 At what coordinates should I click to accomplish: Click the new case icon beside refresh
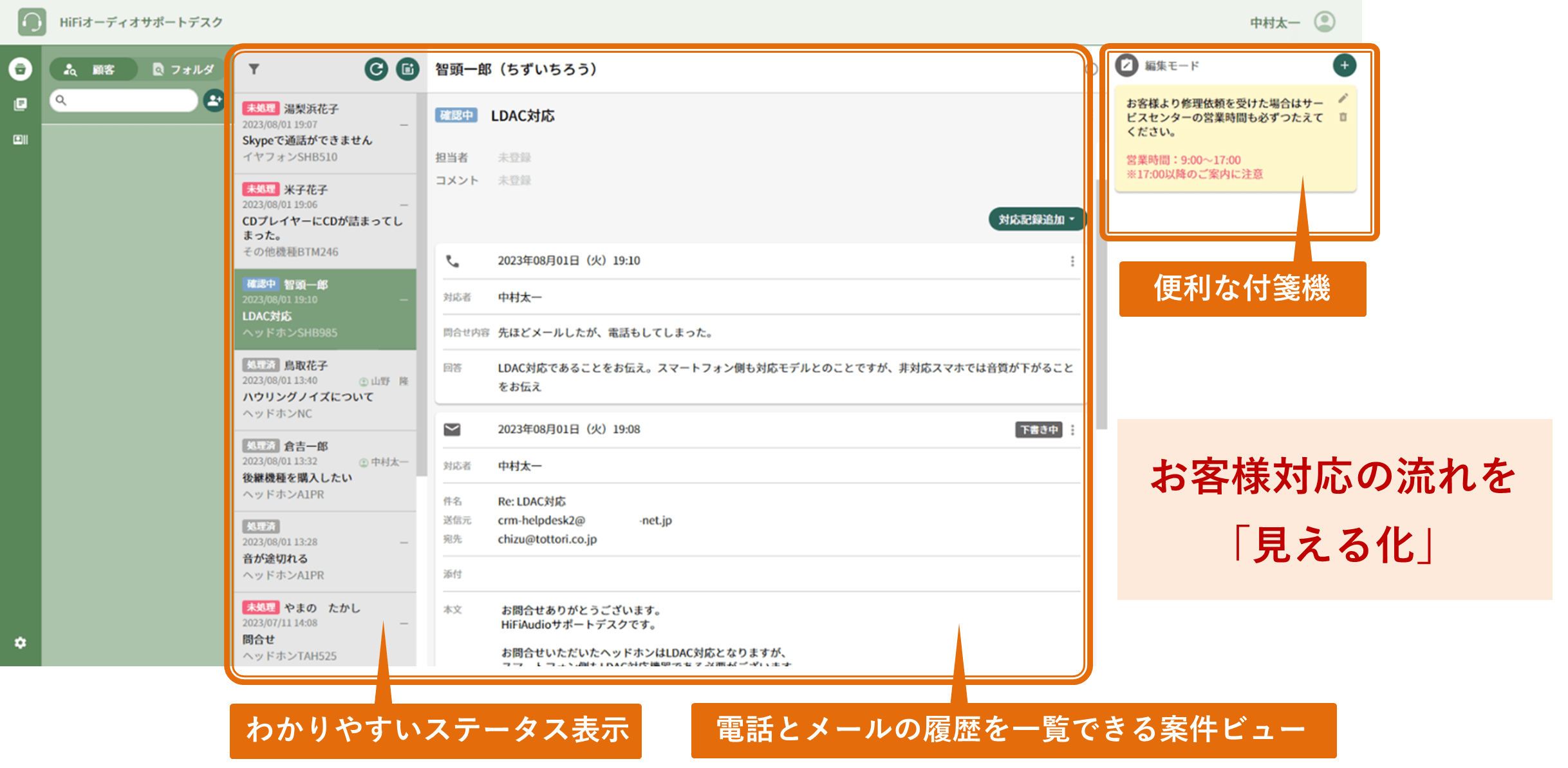click(x=407, y=69)
